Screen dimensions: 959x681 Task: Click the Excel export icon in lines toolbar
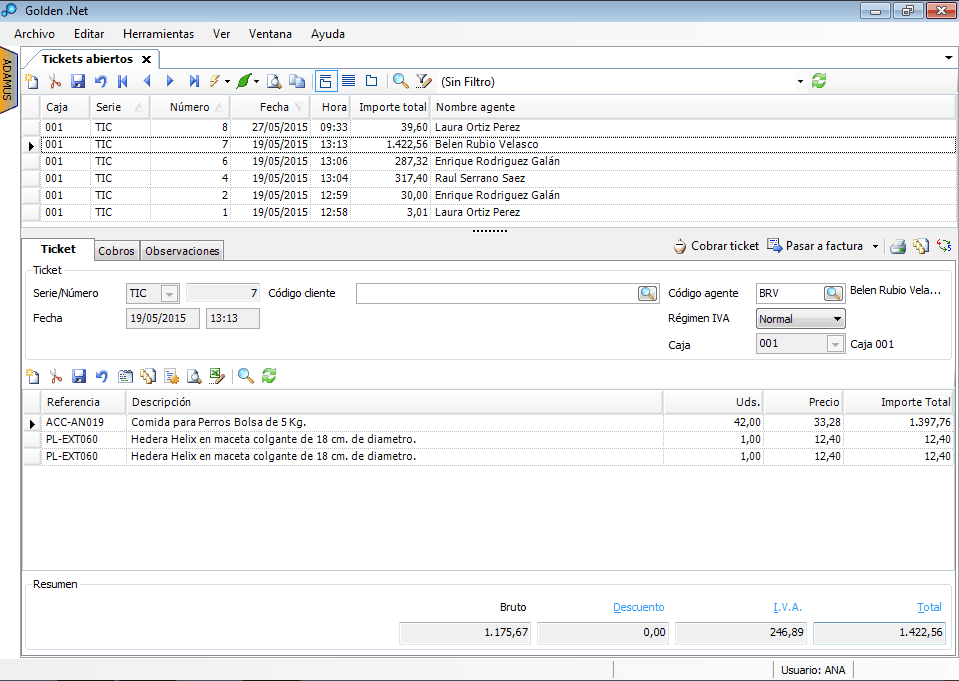coord(215,376)
